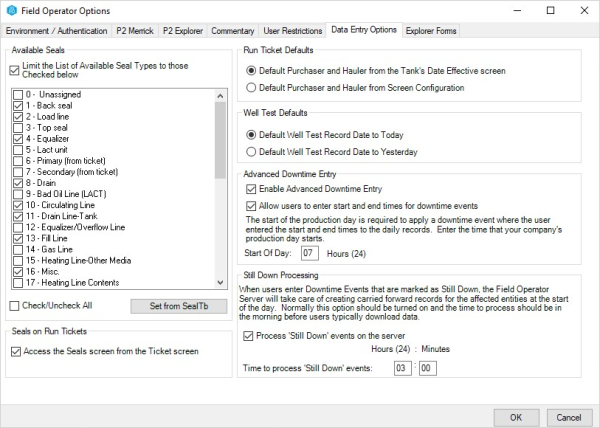Toggle Check/Uncheck All checkbox
600x428 pixels.
pyautogui.click(x=14, y=305)
